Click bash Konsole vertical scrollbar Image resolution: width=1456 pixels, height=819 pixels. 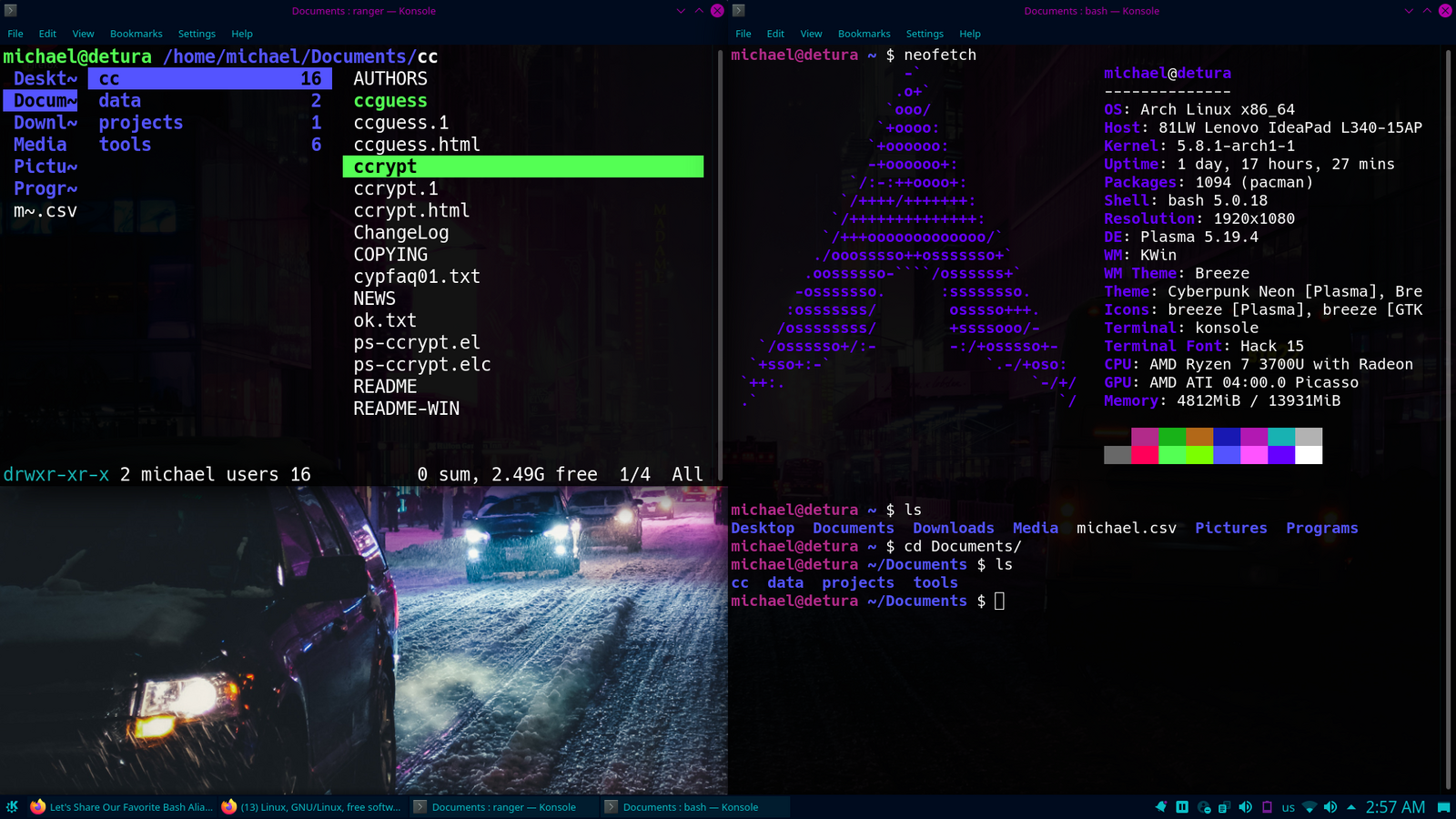(x=1448, y=419)
